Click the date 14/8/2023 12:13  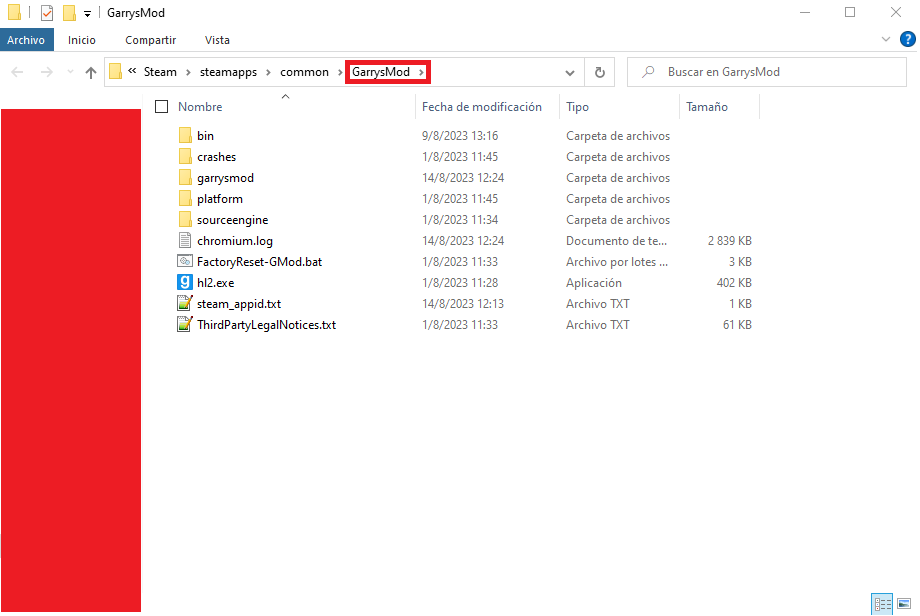point(463,304)
